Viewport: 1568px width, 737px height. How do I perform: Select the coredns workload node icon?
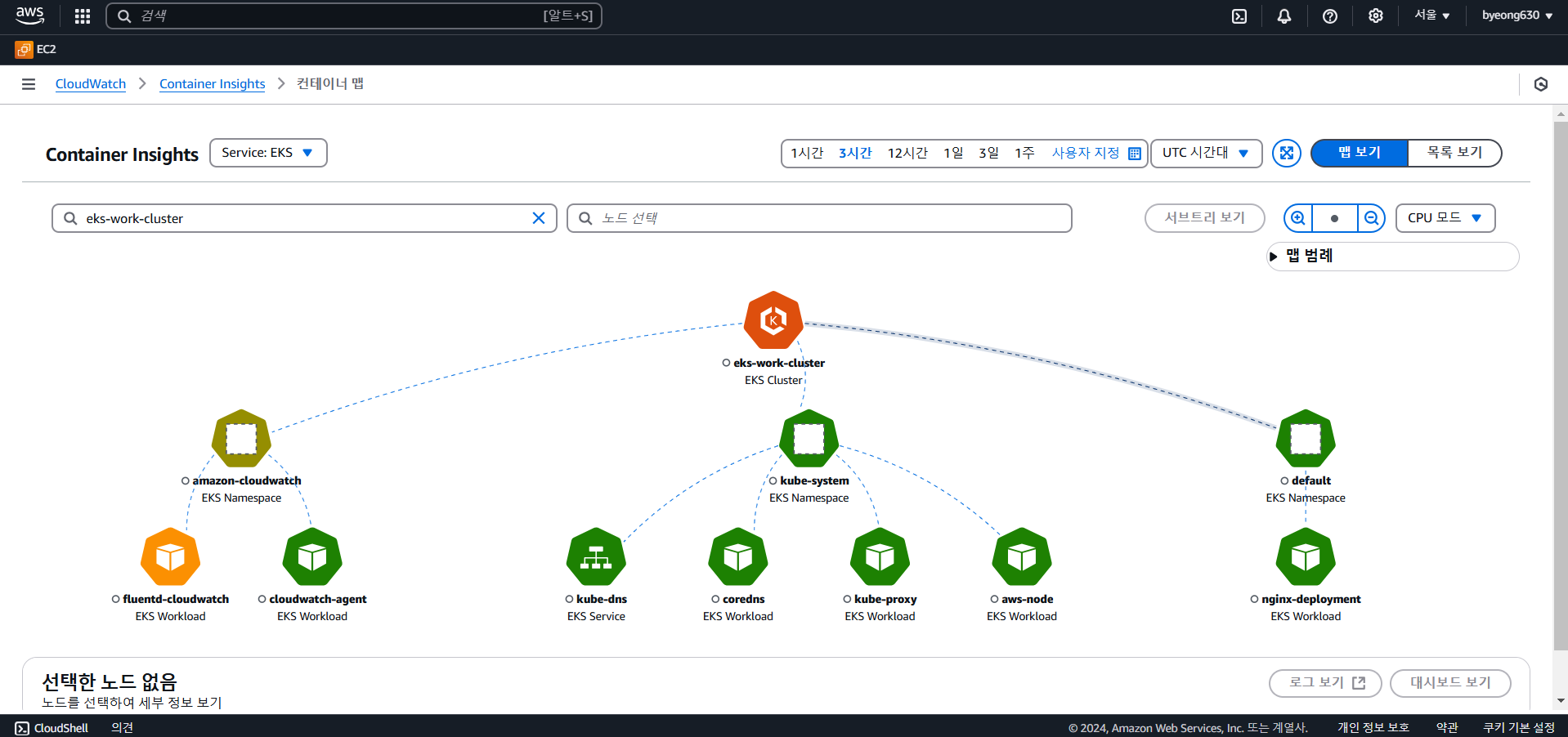[738, 557]
